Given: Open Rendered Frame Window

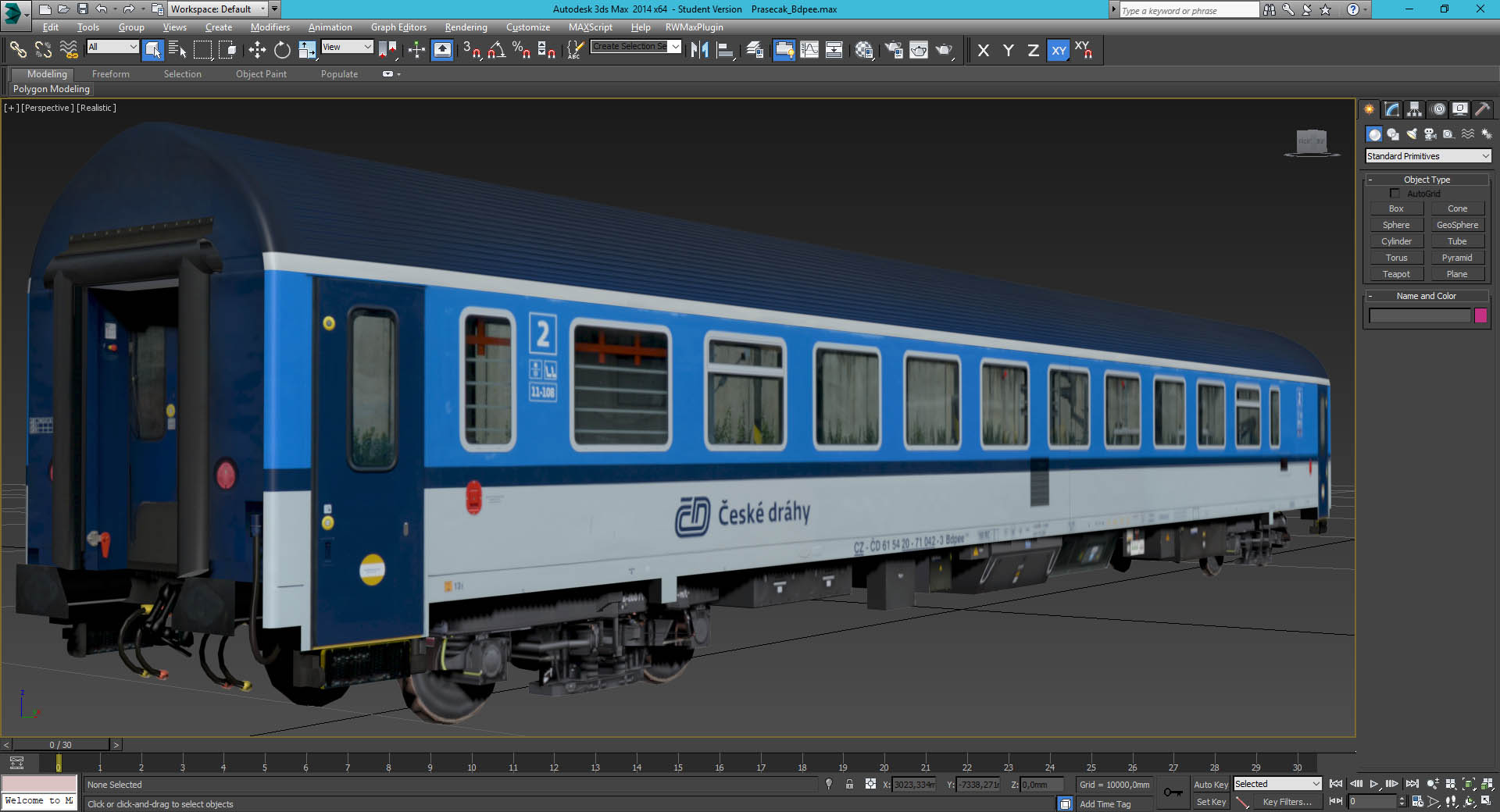Looking at the screenshot, I should point(919,50).
